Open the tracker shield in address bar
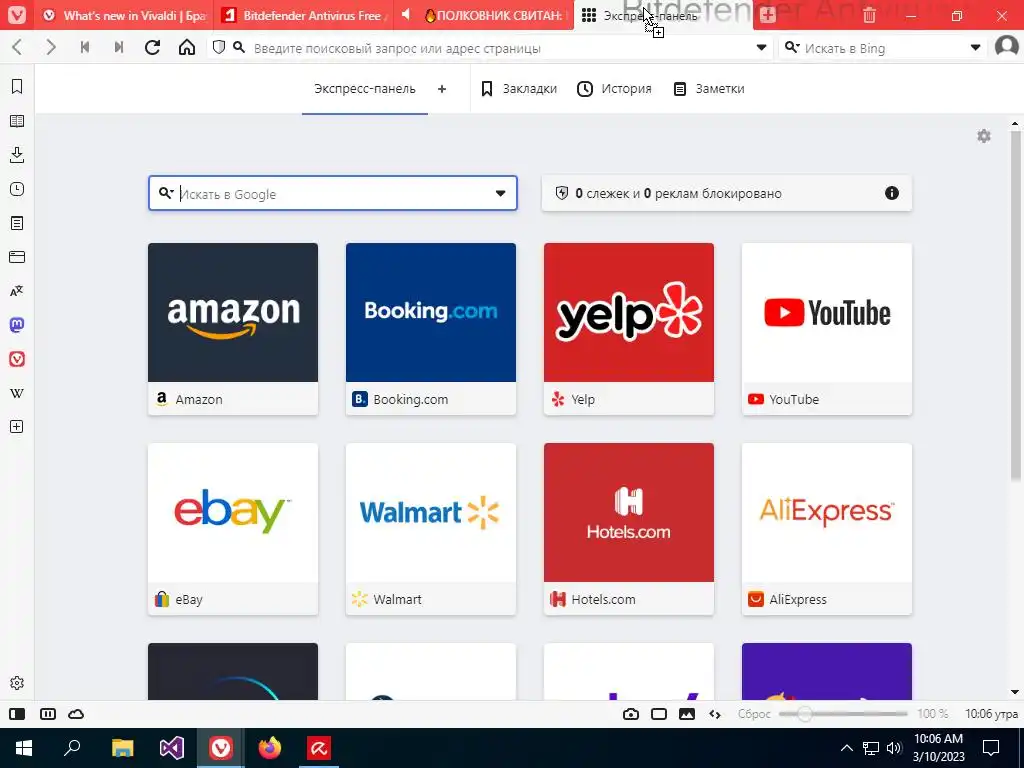 pos(219,47)
